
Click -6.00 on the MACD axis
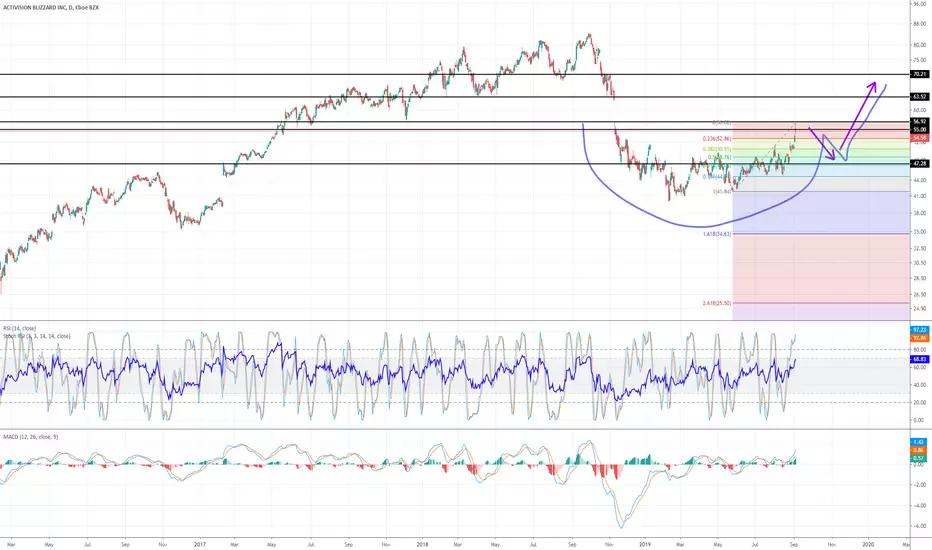coord(920,526)
